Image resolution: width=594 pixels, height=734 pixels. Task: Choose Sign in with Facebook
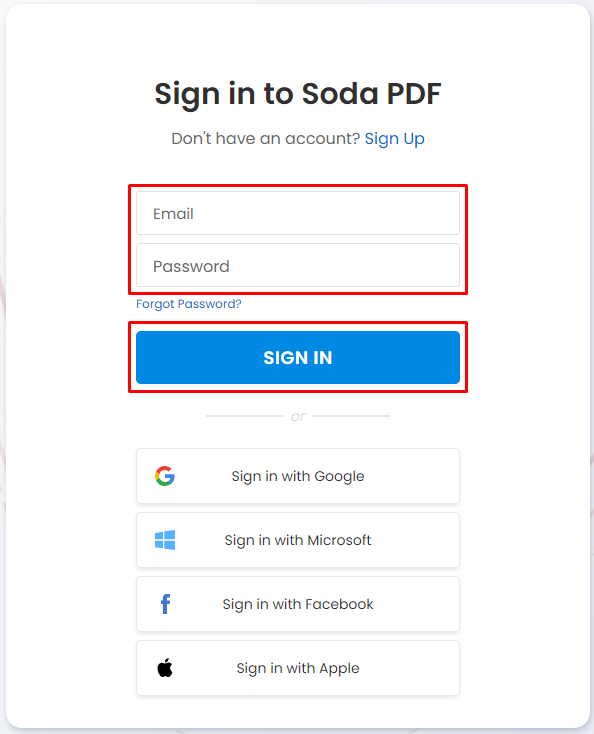tap(298, 604)
